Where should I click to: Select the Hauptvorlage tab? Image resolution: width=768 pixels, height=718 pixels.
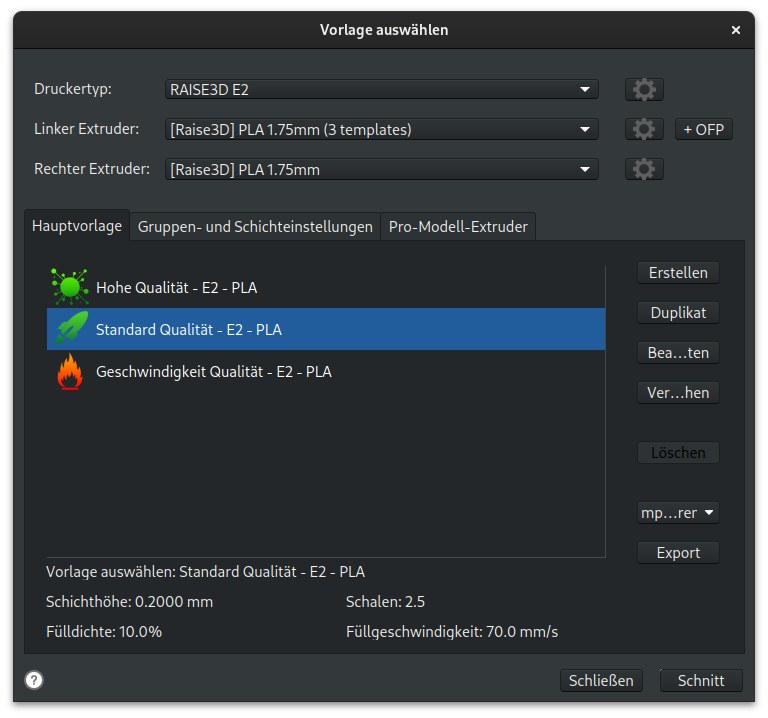coord(77,226)
